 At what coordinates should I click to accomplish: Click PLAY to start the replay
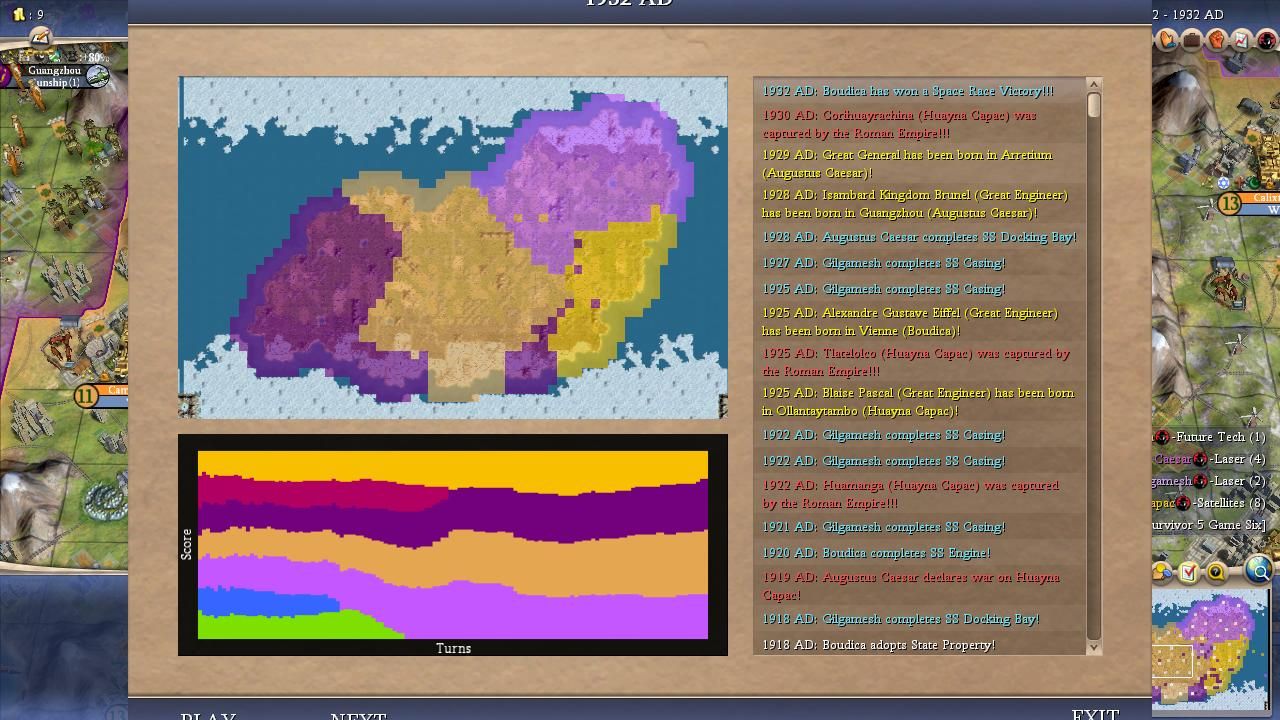coord(208,716)
